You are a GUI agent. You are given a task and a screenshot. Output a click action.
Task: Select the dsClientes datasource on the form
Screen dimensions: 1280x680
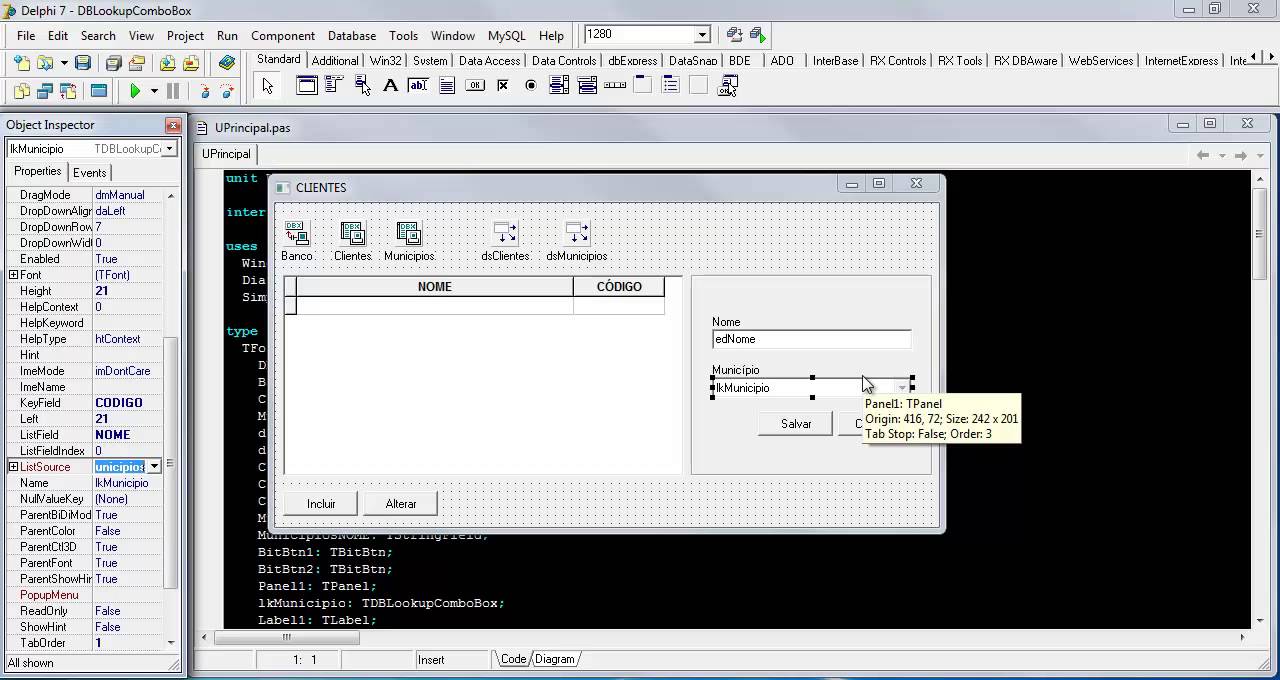[506, 233]
